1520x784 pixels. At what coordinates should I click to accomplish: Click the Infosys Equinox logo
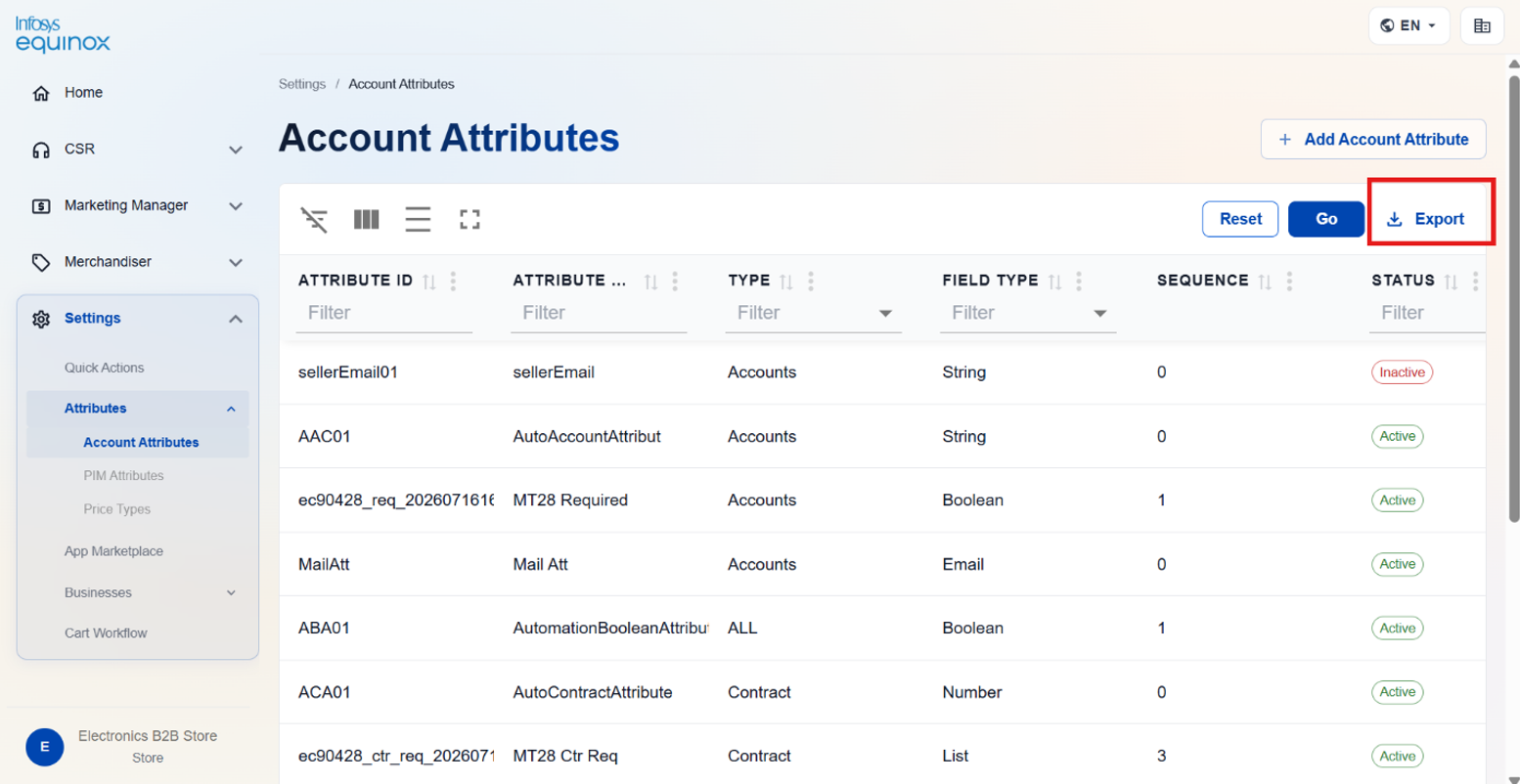[x=63, y=34]
